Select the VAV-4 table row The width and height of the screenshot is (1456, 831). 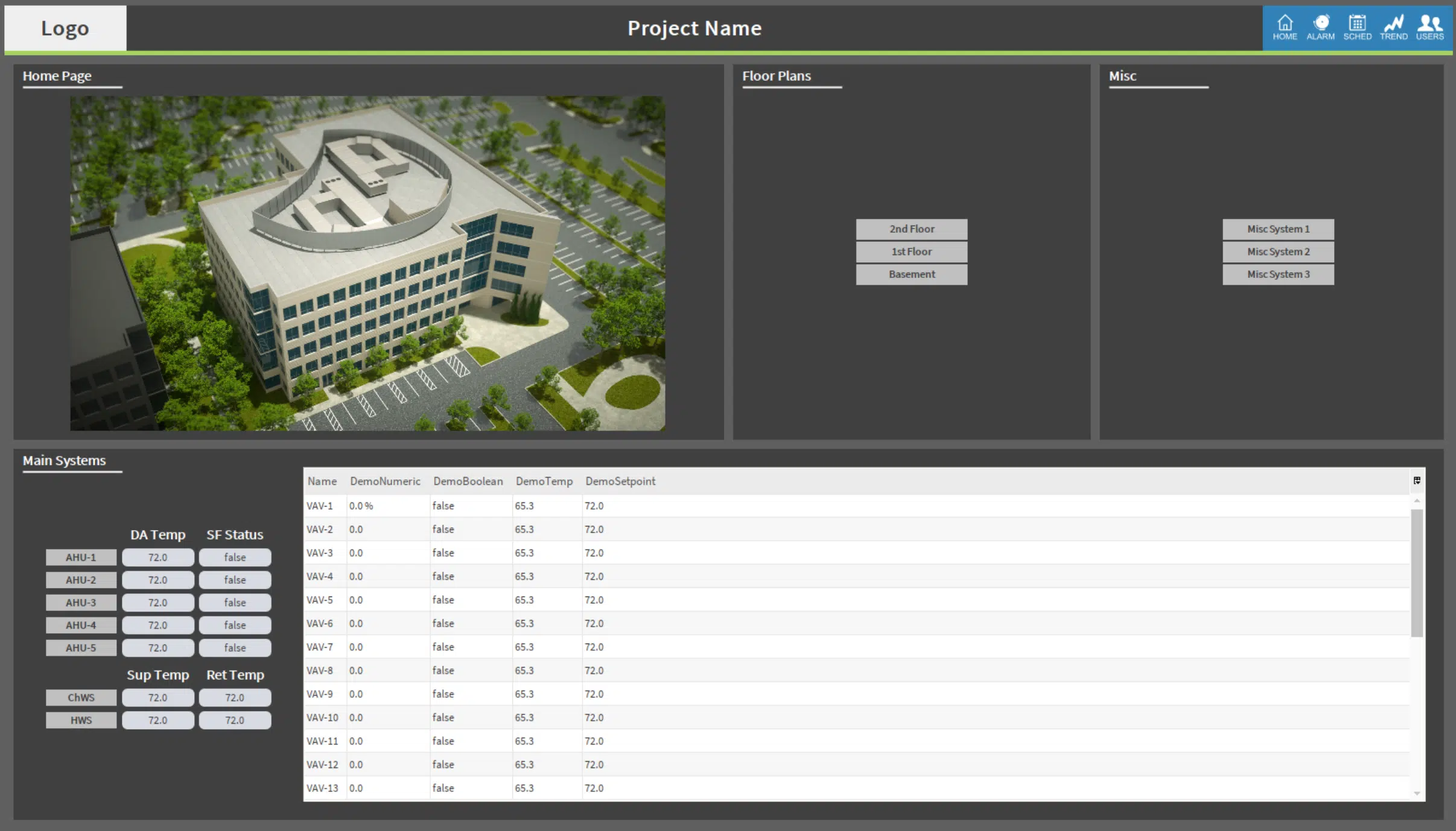click(857, 577)
